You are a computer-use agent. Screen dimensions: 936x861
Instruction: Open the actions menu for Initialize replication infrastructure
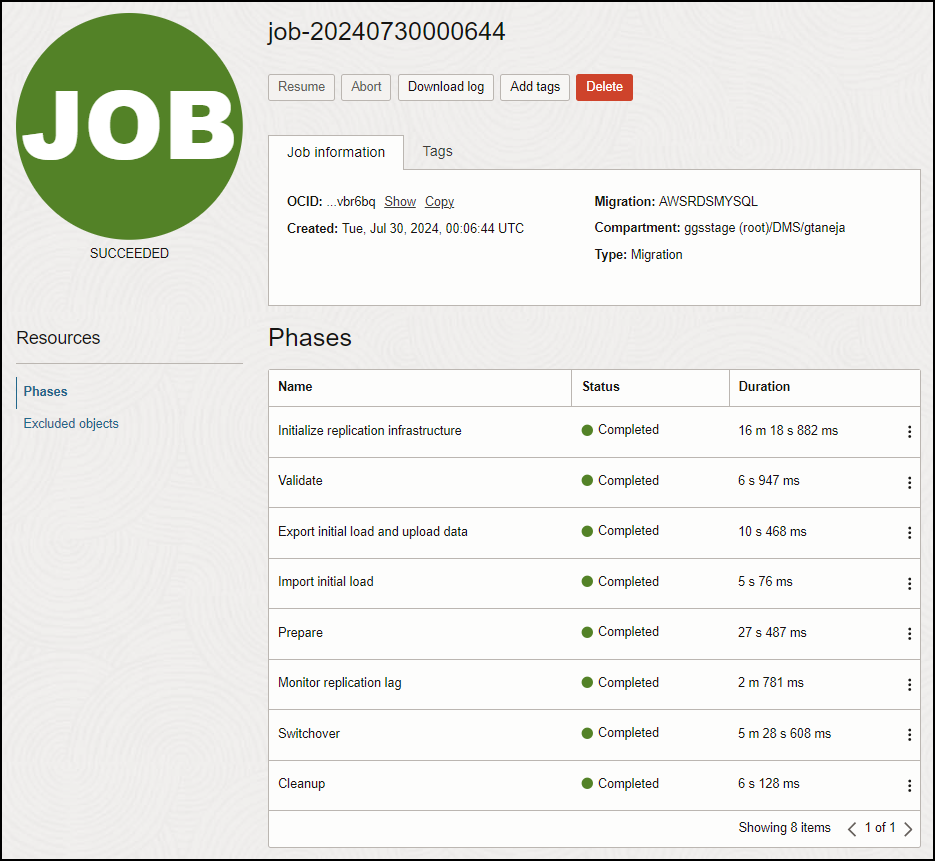coord(909,430)
